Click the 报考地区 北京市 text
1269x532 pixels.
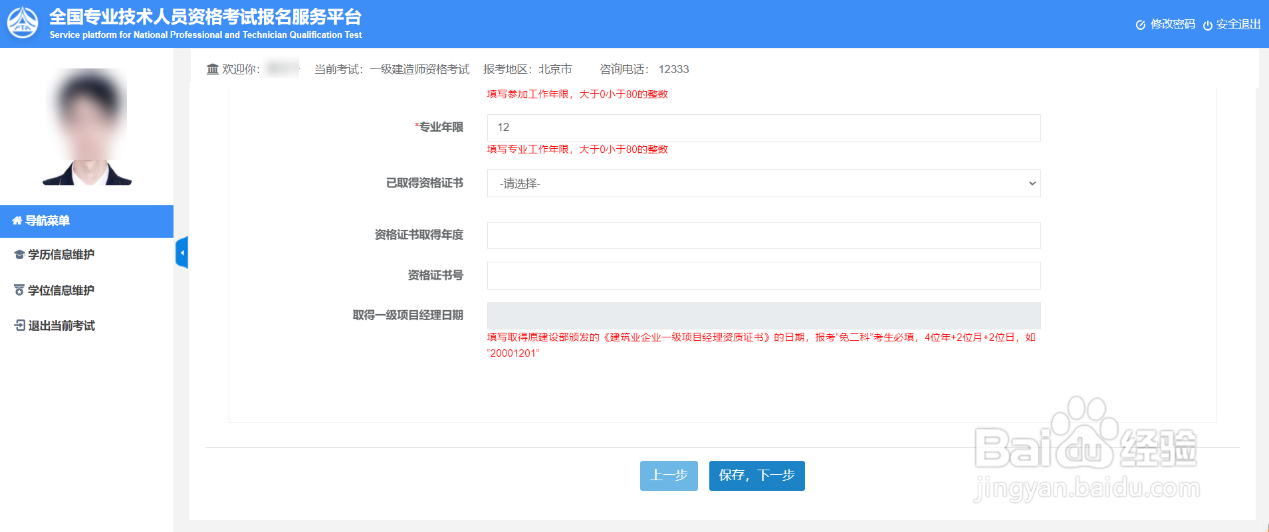pos(527,69)
